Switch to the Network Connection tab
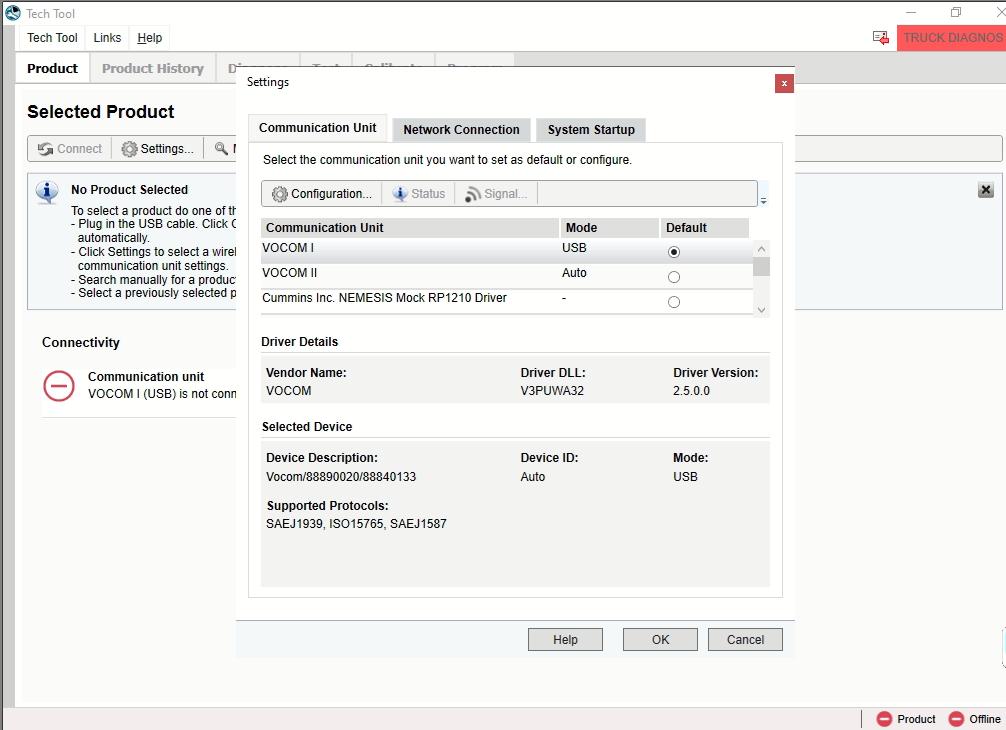 (x=461, y=130)
